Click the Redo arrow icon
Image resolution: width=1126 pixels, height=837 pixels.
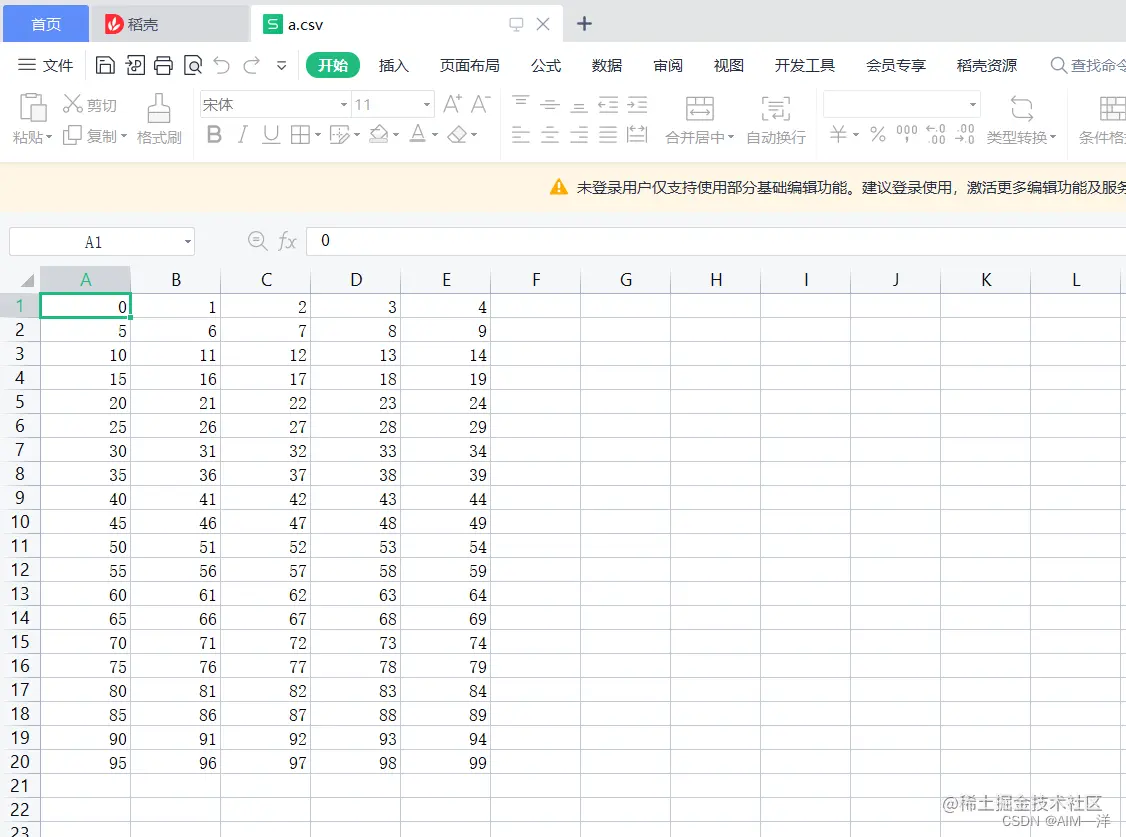coord(251,65)
